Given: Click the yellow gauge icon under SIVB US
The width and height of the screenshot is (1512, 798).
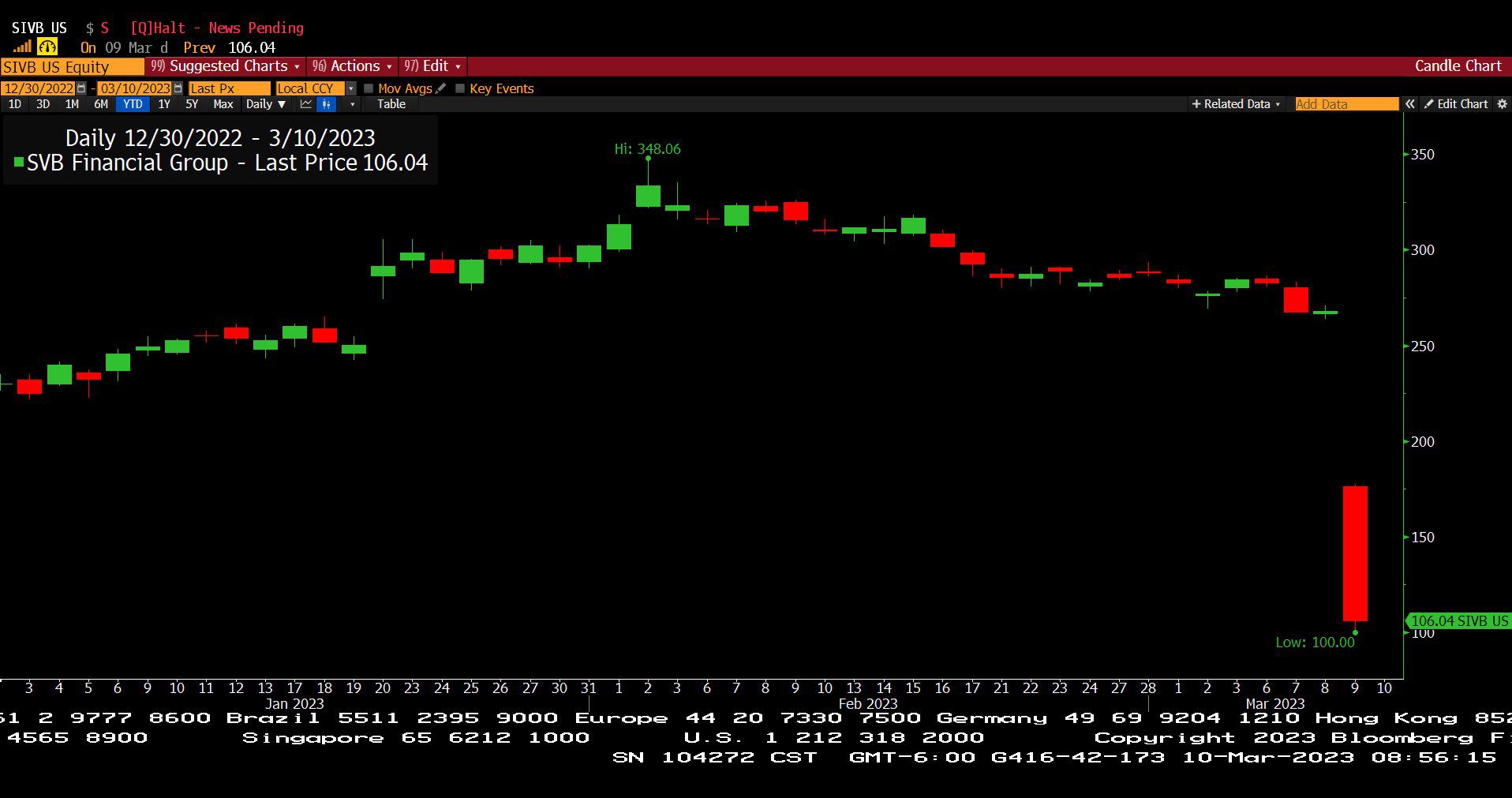Looking at the screenshot, I should pos(47,47).
